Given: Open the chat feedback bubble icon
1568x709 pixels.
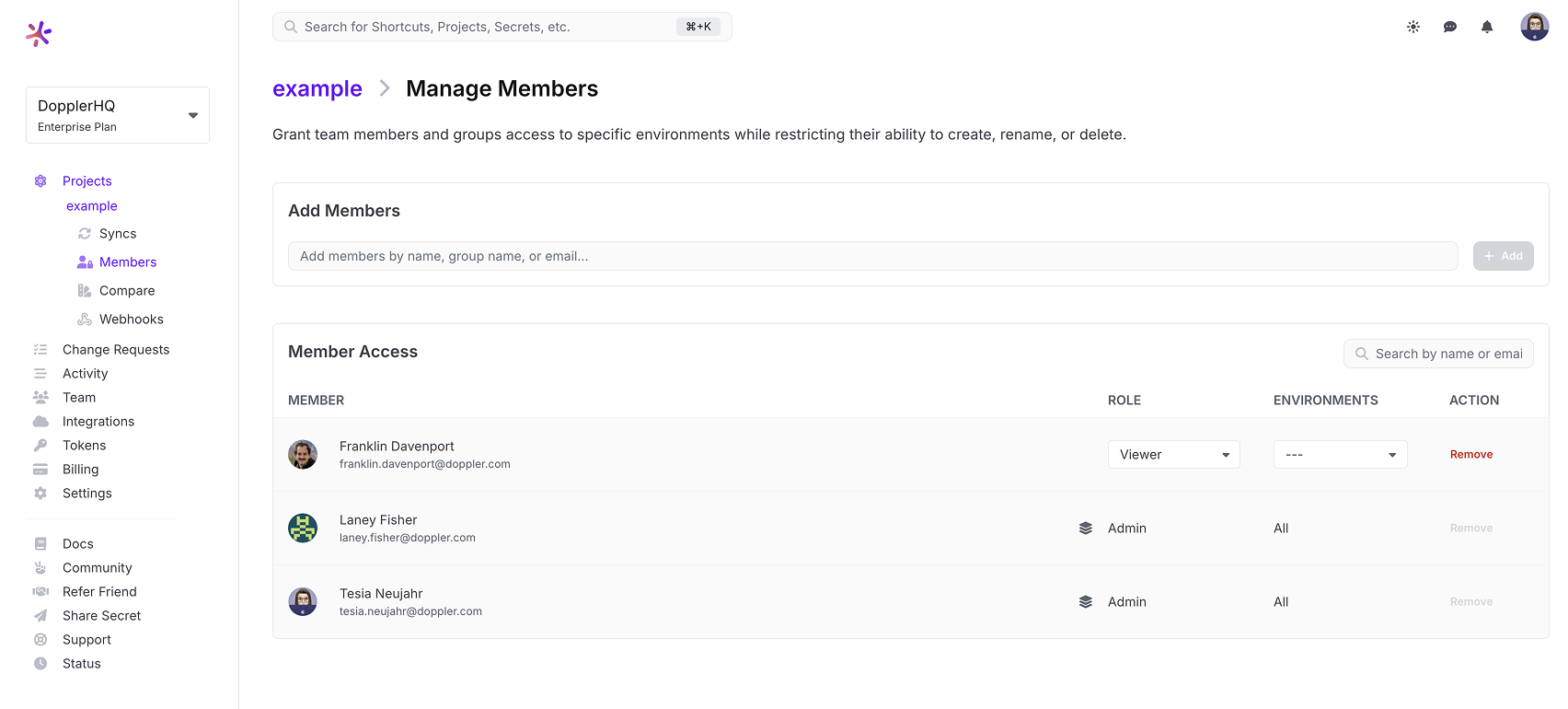Looking at the screenshot, I should 1450,27.
